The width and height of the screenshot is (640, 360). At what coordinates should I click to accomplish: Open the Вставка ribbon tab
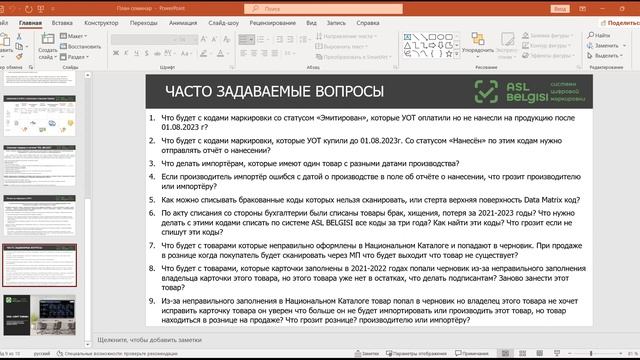coord(62,23)
